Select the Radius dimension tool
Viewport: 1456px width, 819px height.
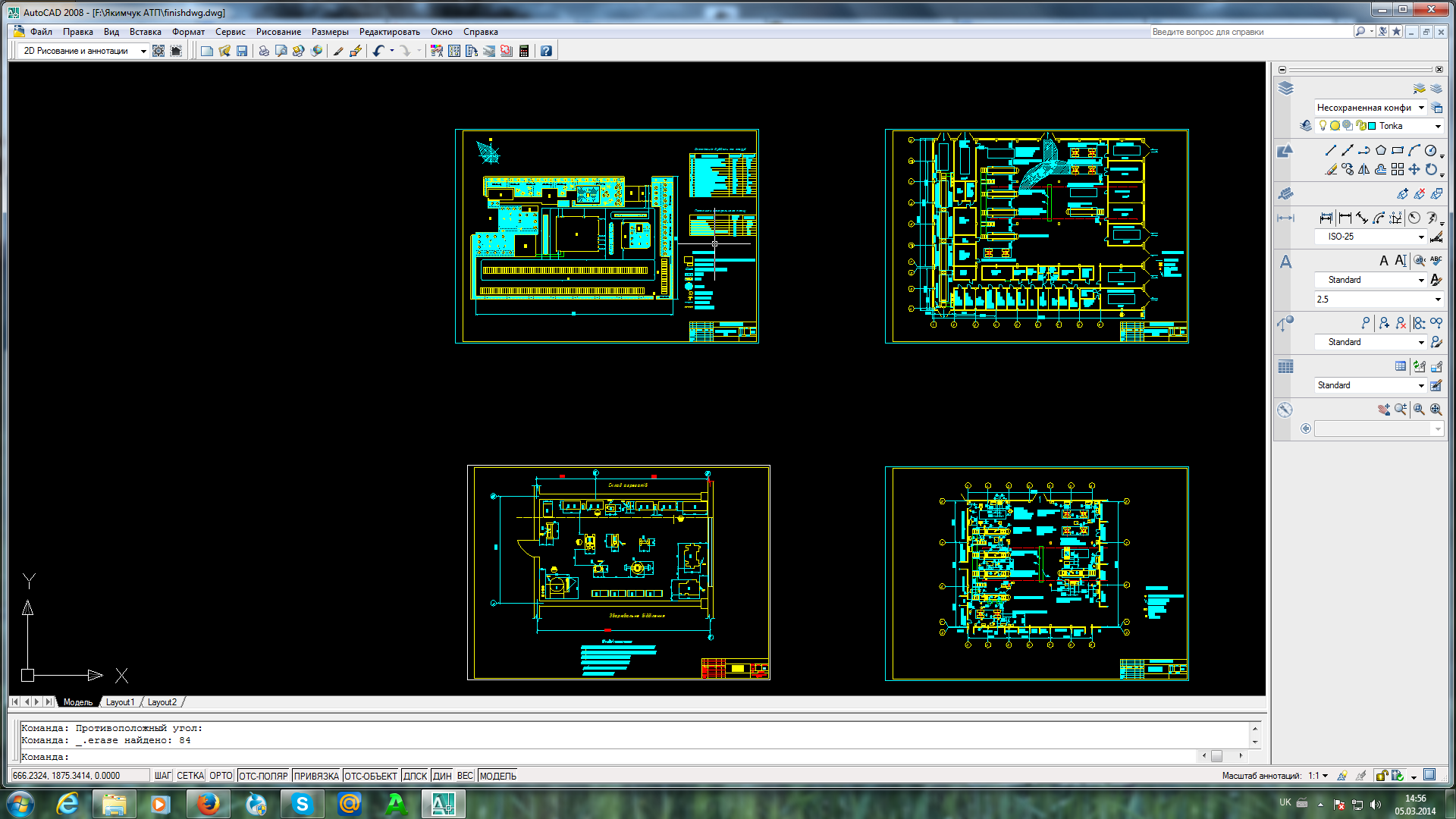click(1414, 218)
